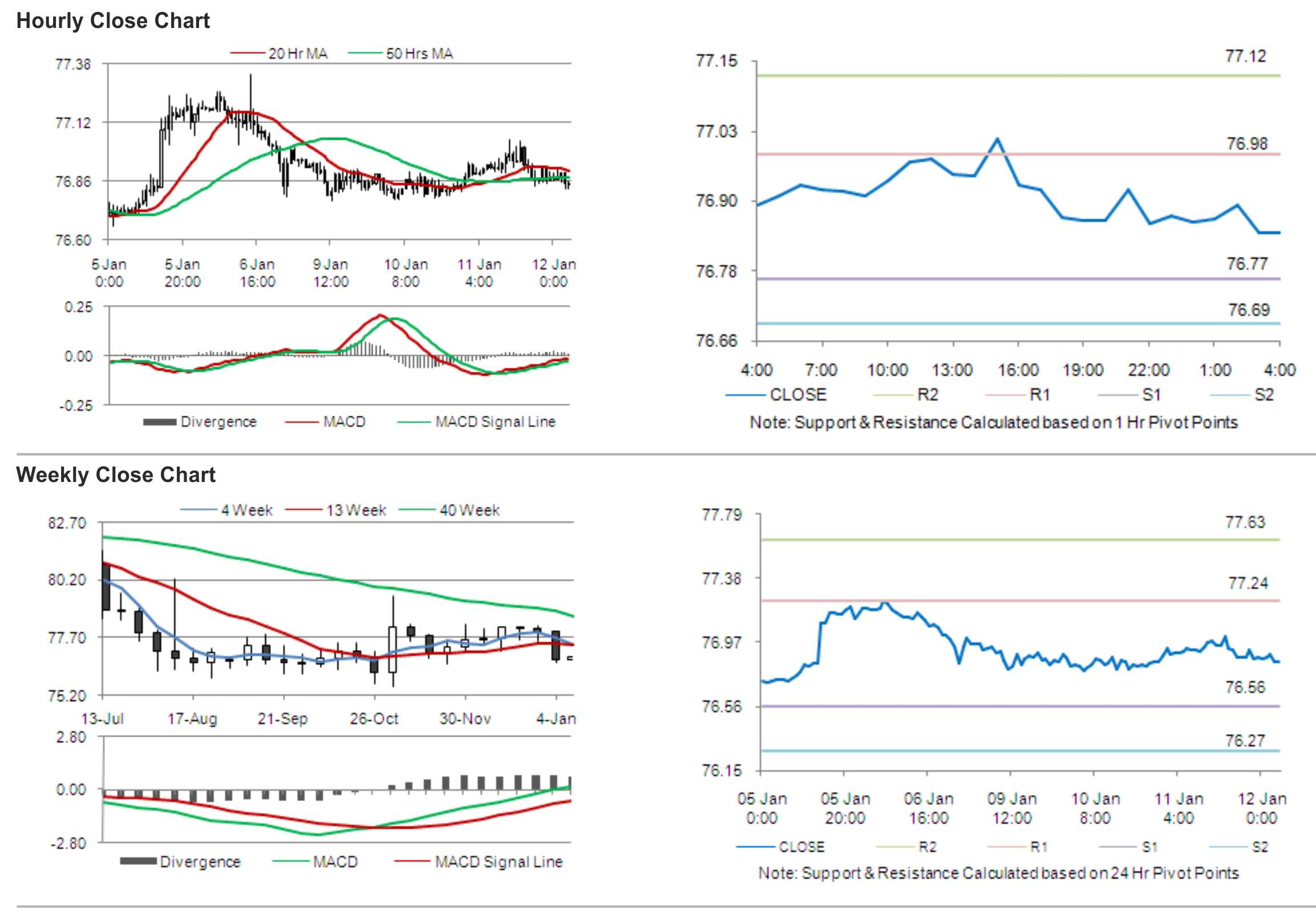Click "9 Jan 12:00" on hourly candlestick axis
Image resolution: width=1316 pixels, height=908 pixels.
click(x=331, y=273)
